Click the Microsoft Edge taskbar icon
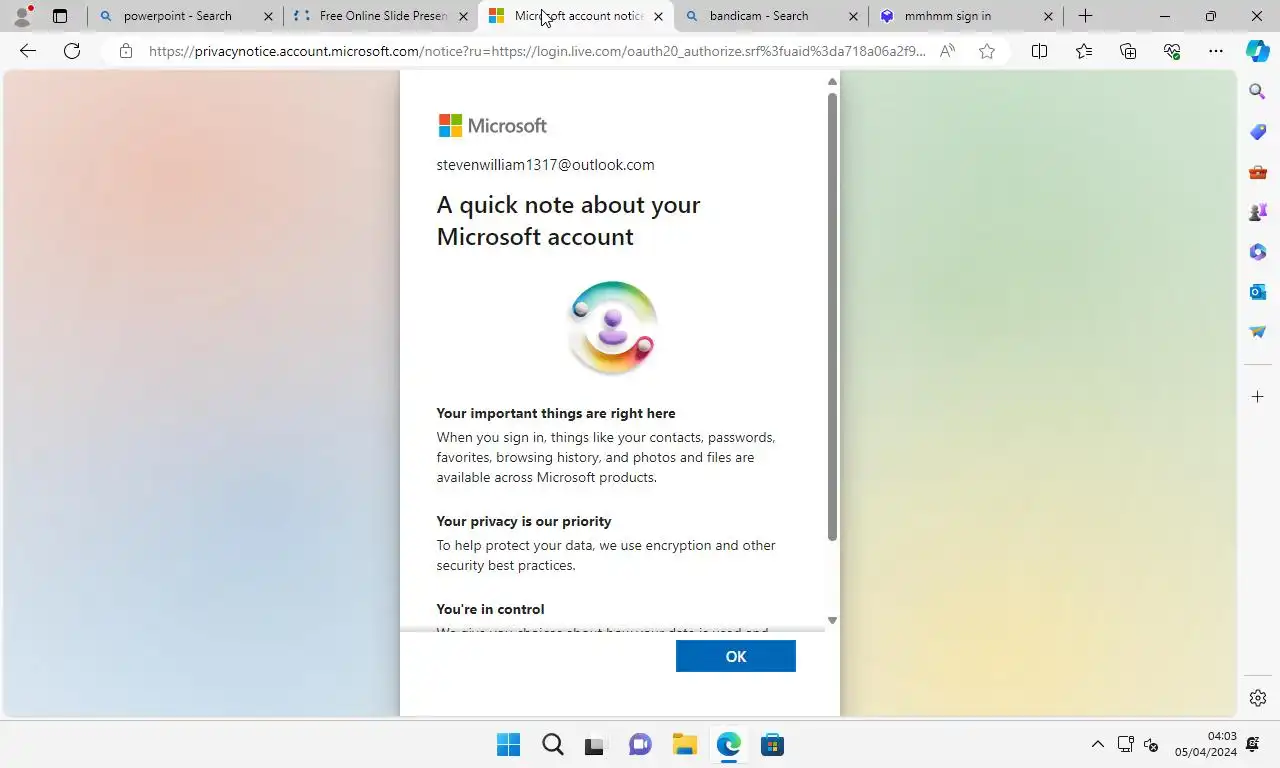The height and width of the screenshot is (768, 1280). point(728,745)
